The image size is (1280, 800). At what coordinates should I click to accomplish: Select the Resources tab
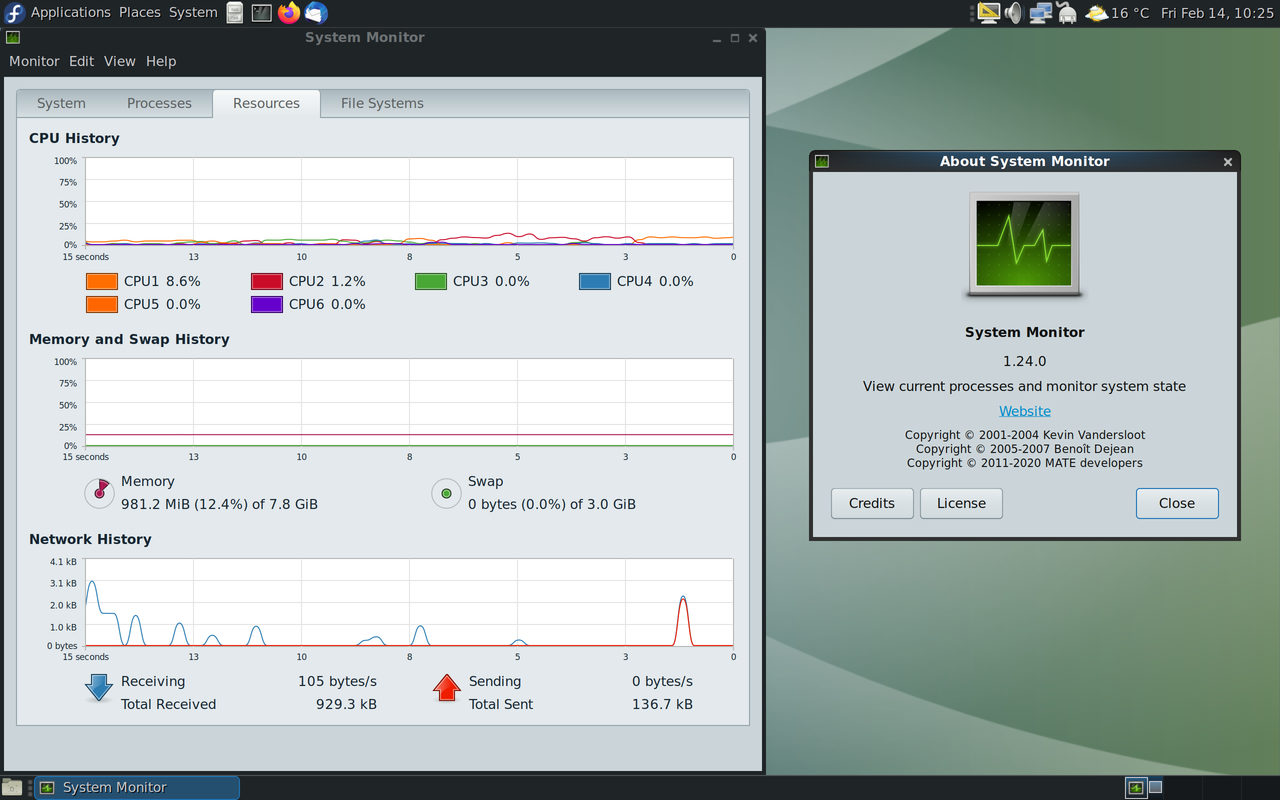pyautogui.click(x=266, y=103)
